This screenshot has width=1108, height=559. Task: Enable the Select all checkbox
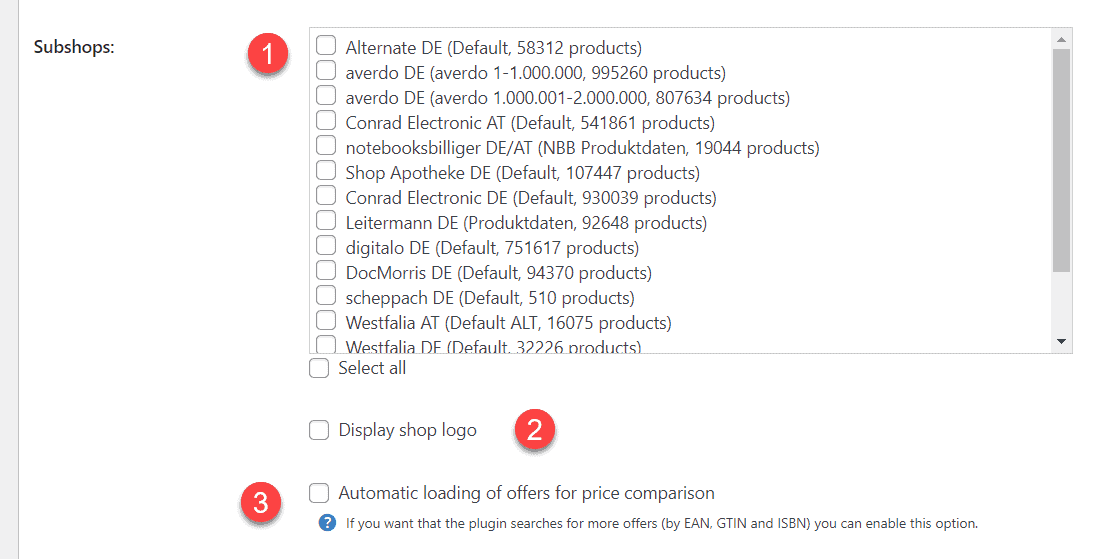[x=319, y=368]
